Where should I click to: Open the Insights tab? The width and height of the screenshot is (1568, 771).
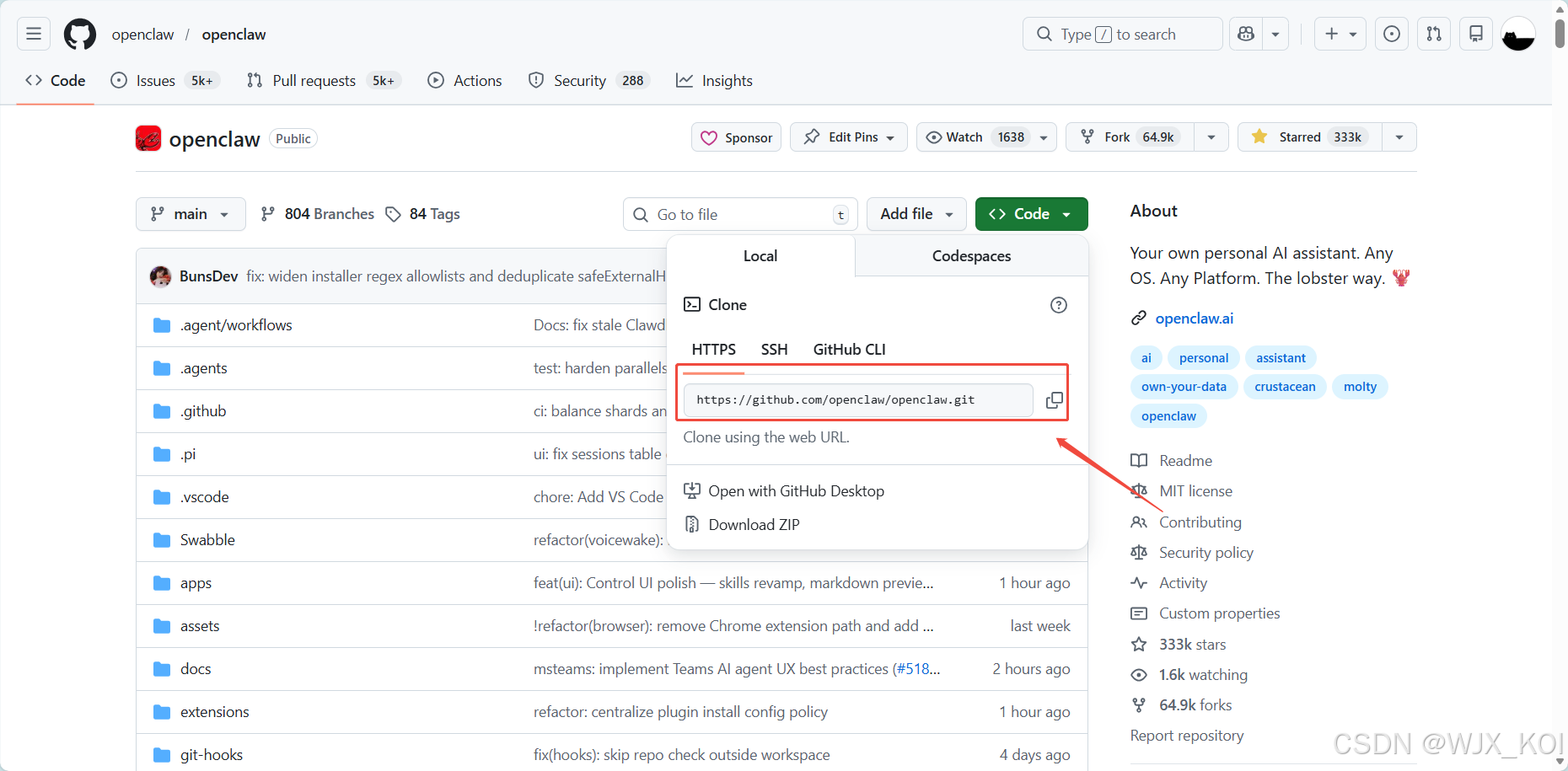point(715,81)
